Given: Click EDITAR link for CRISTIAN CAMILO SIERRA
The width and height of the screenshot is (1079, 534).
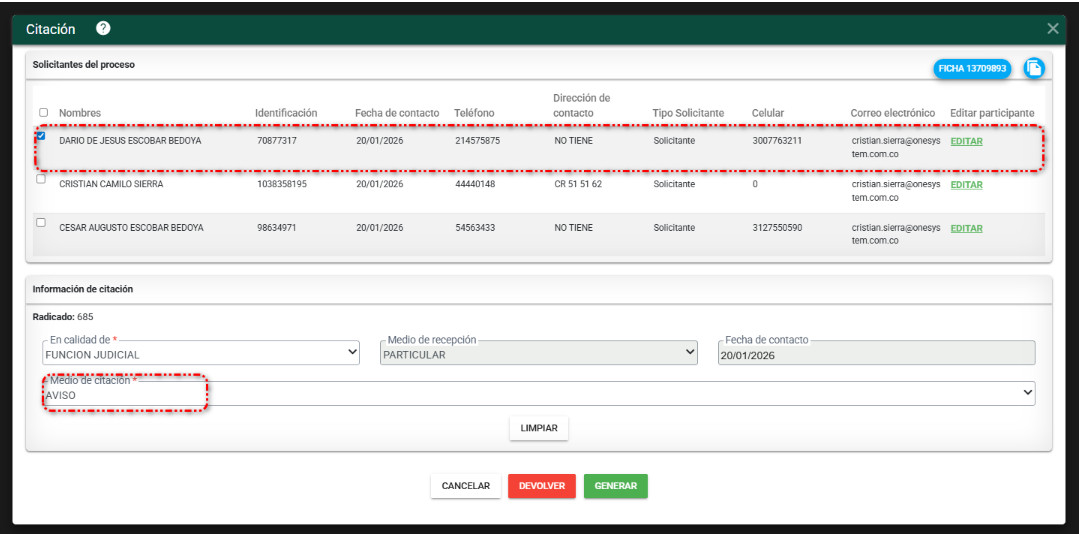Looking at the screenshot, I should (966, 185).
